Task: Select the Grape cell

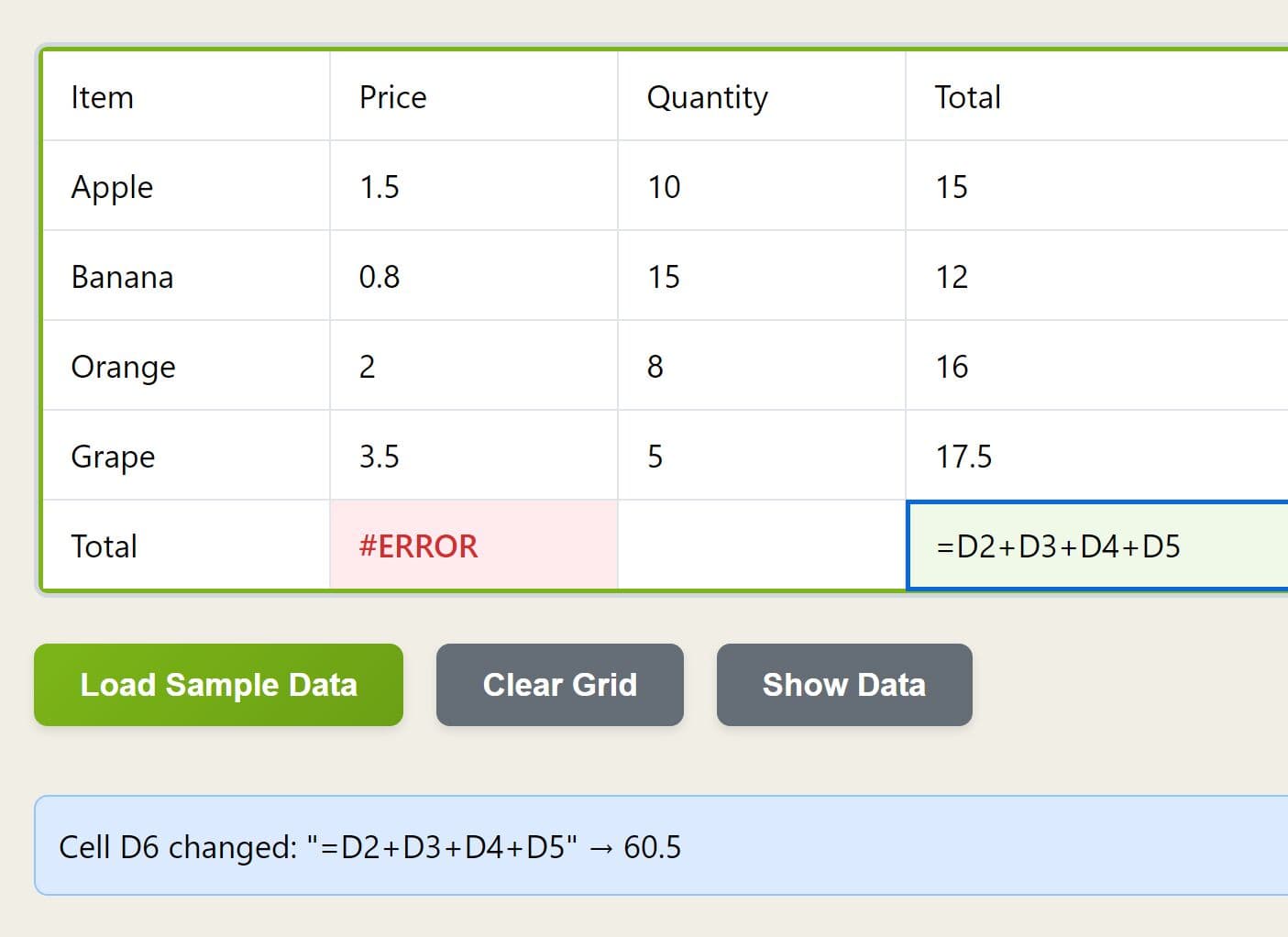Action: click(x=186, y=456)
